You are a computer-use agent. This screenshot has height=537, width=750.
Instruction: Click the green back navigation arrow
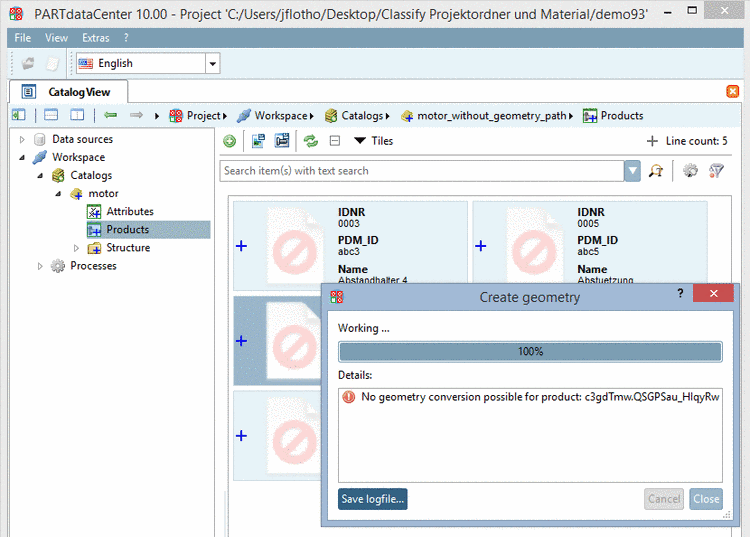point(110,115)
